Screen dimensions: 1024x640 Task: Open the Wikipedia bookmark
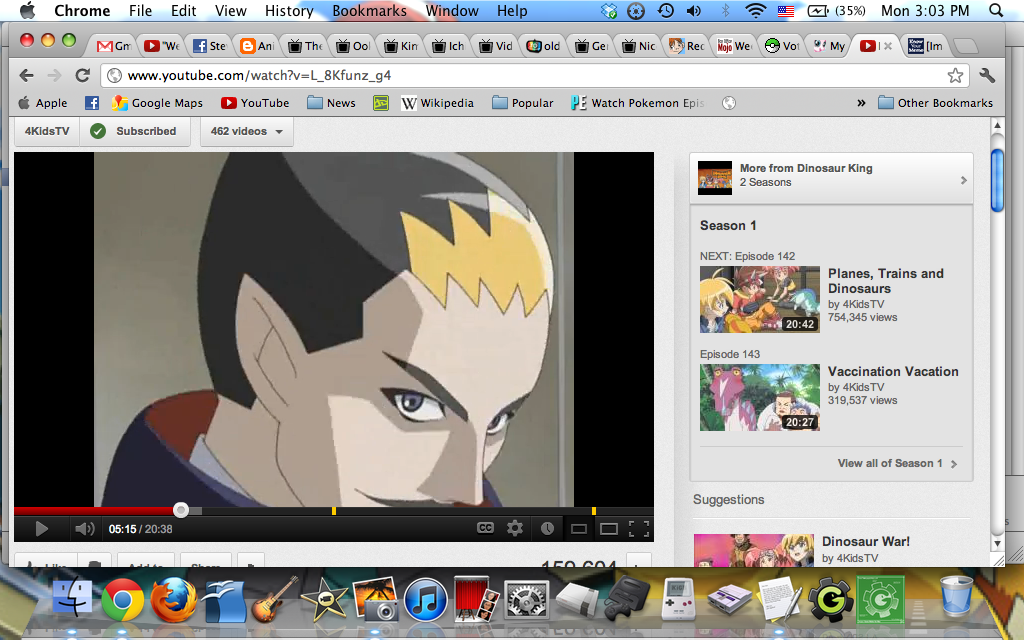pos(437,103)
